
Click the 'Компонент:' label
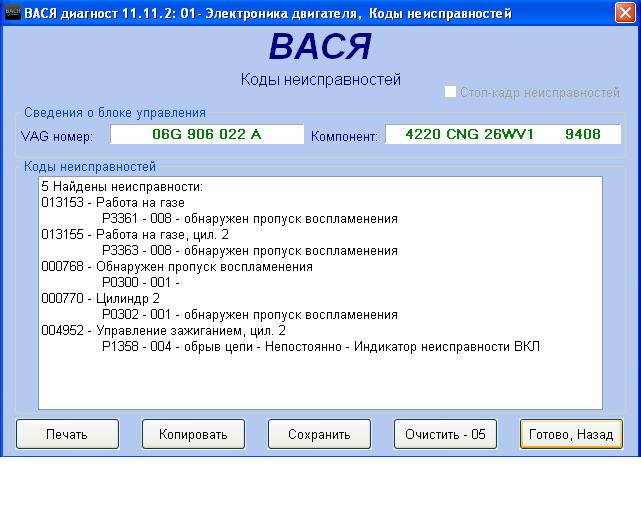(344, 136)
